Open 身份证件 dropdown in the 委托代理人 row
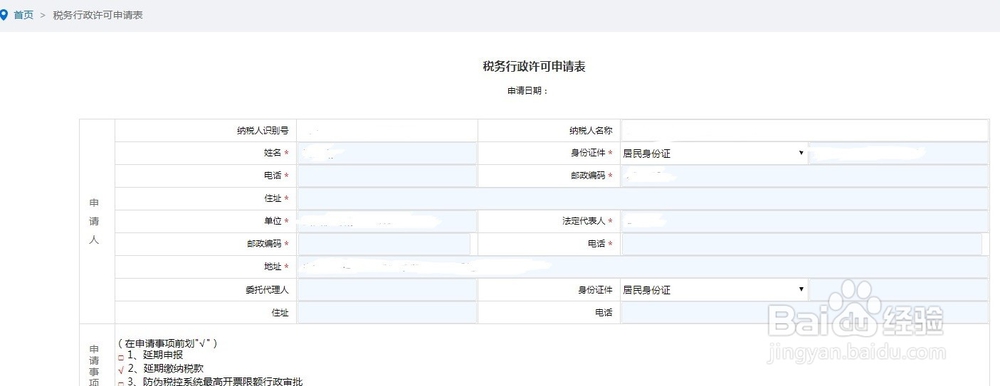Viewport: 1000px width, 386px height. pyautogui.click(x=714, y=290)
